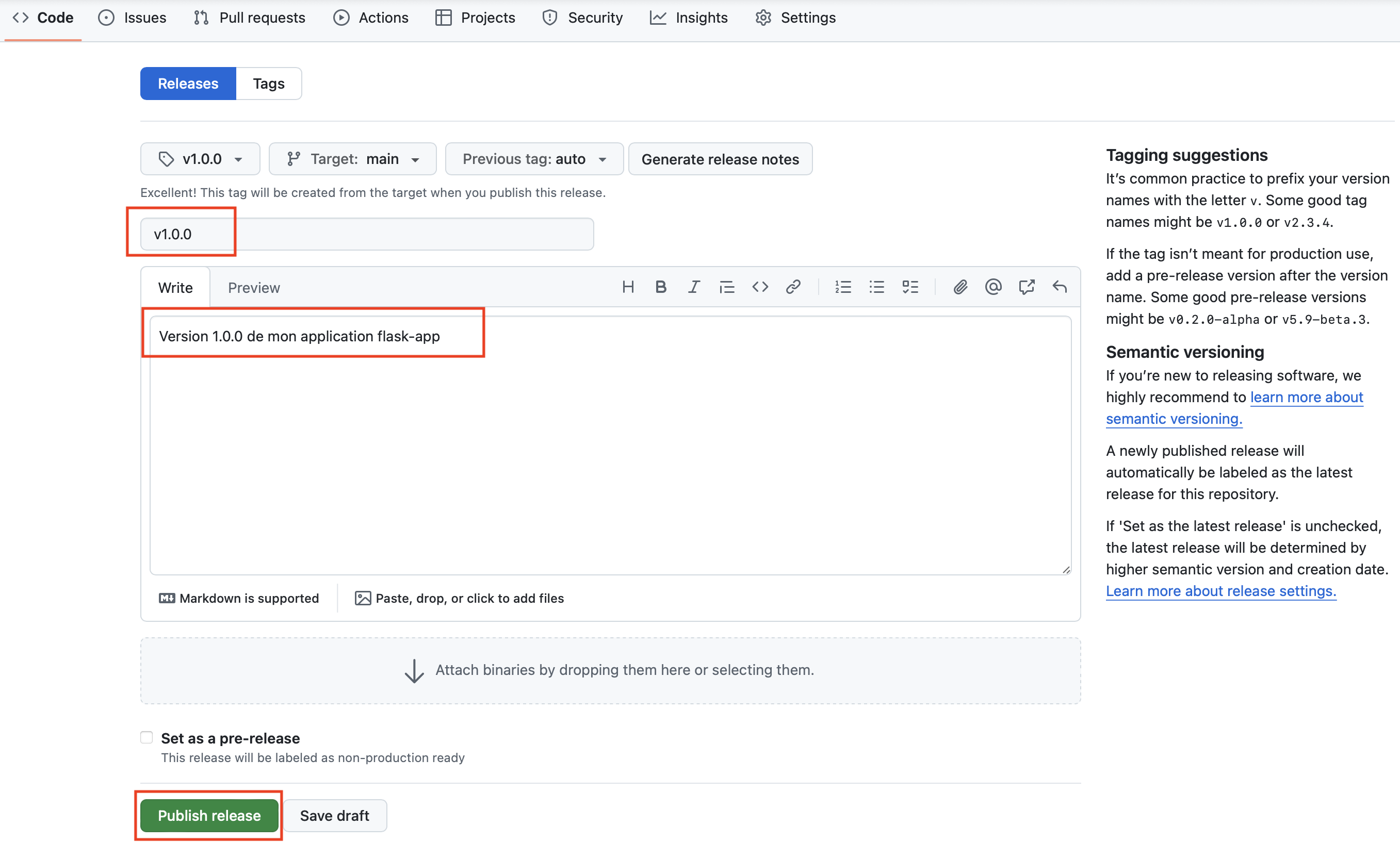Open the Tags tab

click(x=268, y=84)
